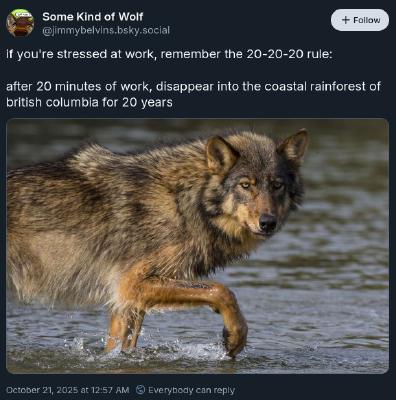Viewport: 396px width, 400px height.
Task: Open the wolf photo attachment
Action: [x=198, y=246]
